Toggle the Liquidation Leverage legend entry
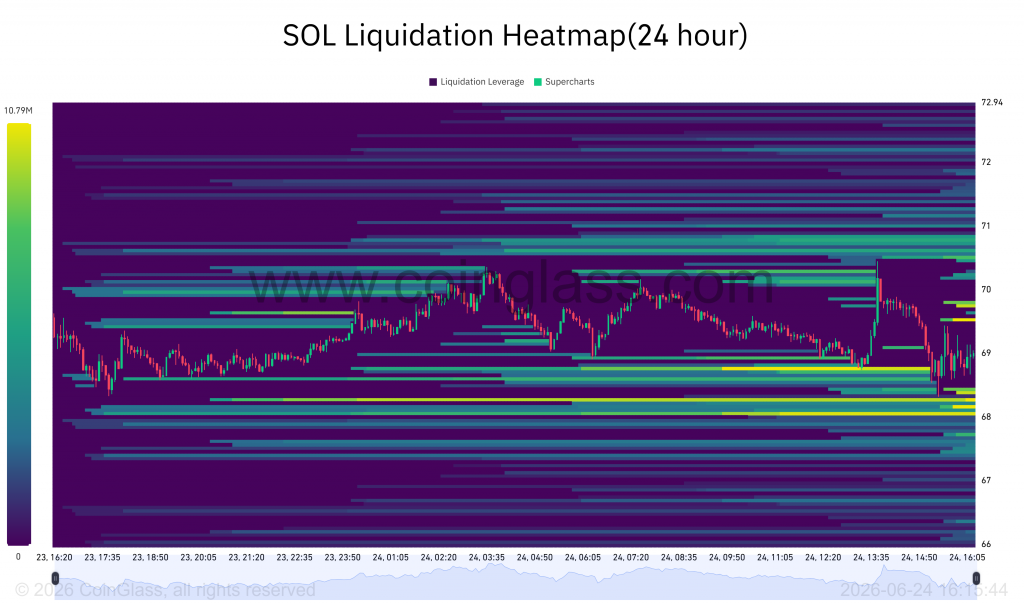This screenshot has height=605, width=1024. coord(477,82)
